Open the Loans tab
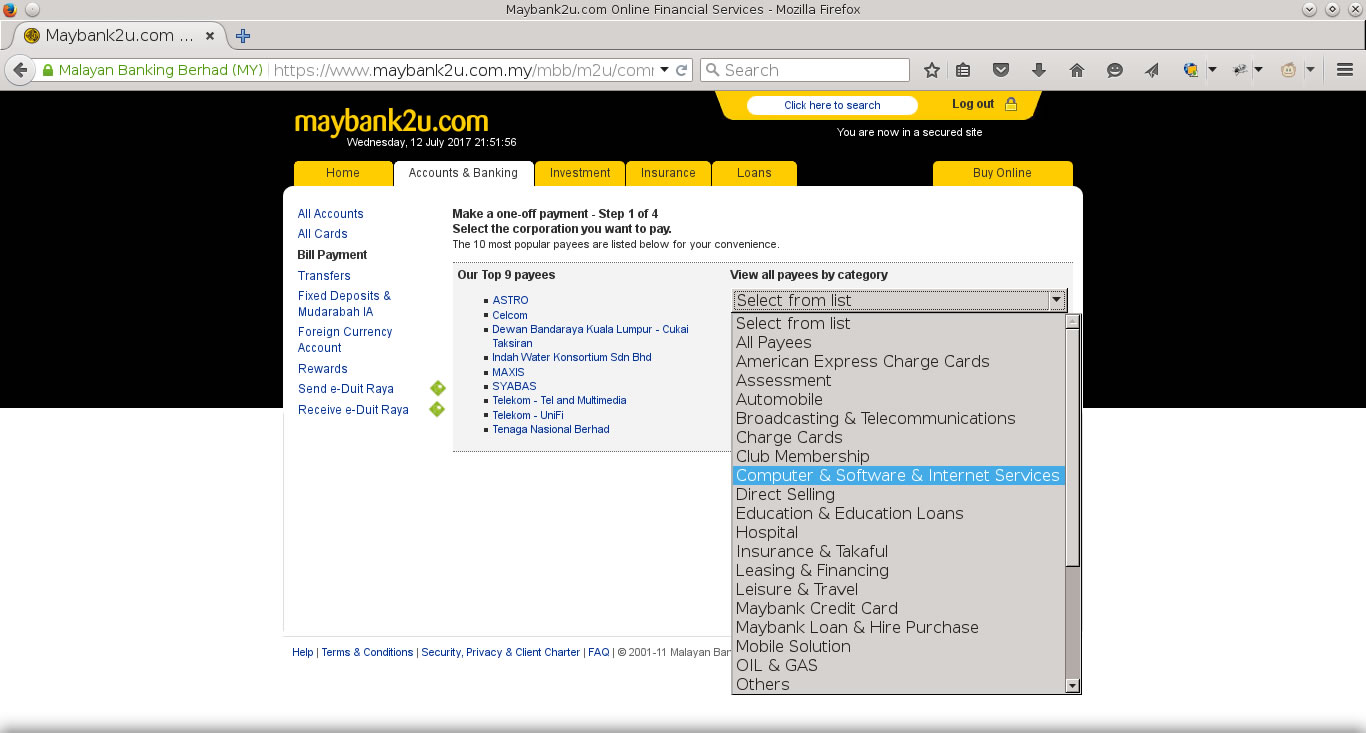This screenshot has height=733, width=1366. click(x=754, y=173)
